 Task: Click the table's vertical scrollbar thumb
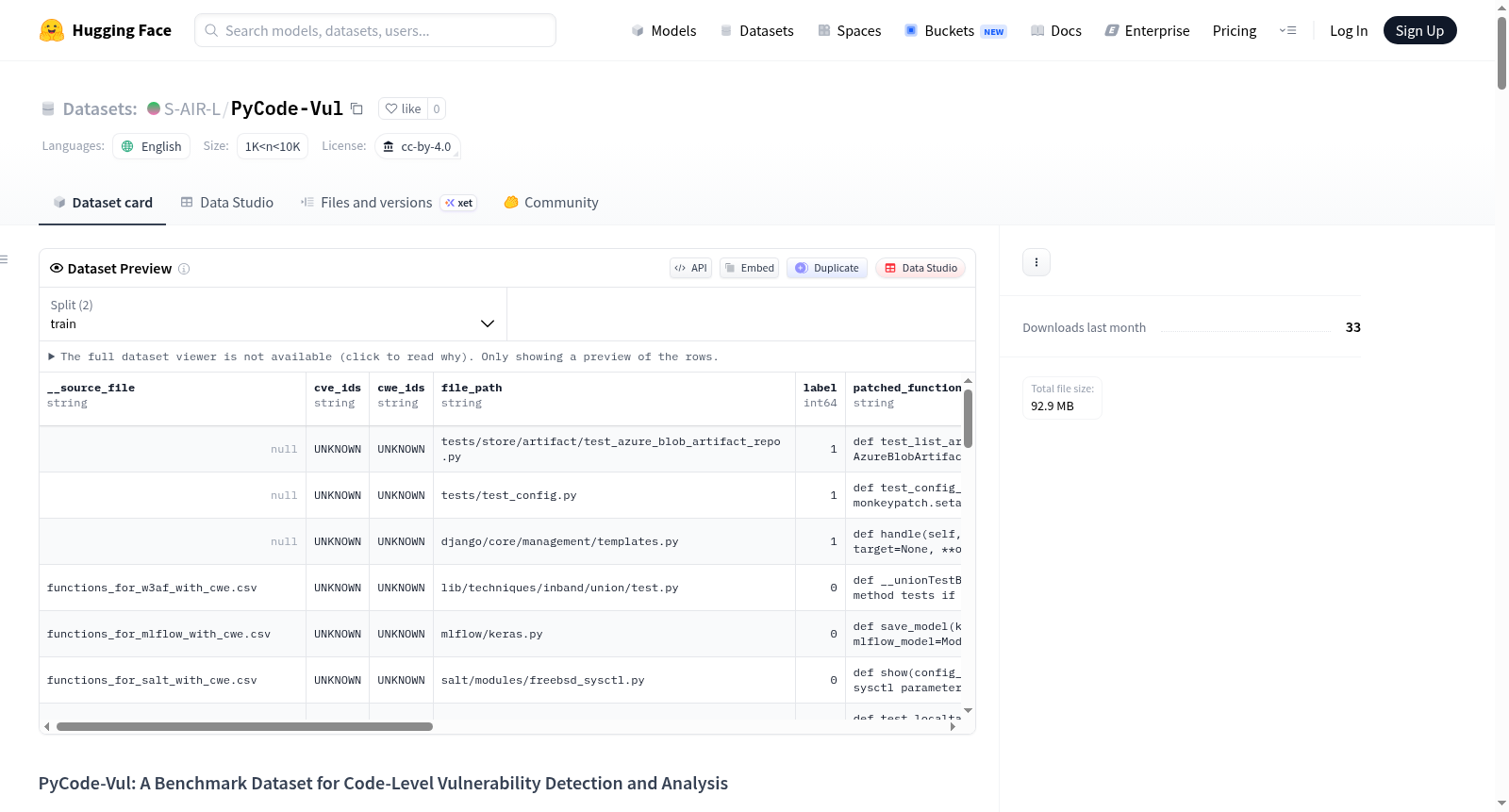(968, 419)
